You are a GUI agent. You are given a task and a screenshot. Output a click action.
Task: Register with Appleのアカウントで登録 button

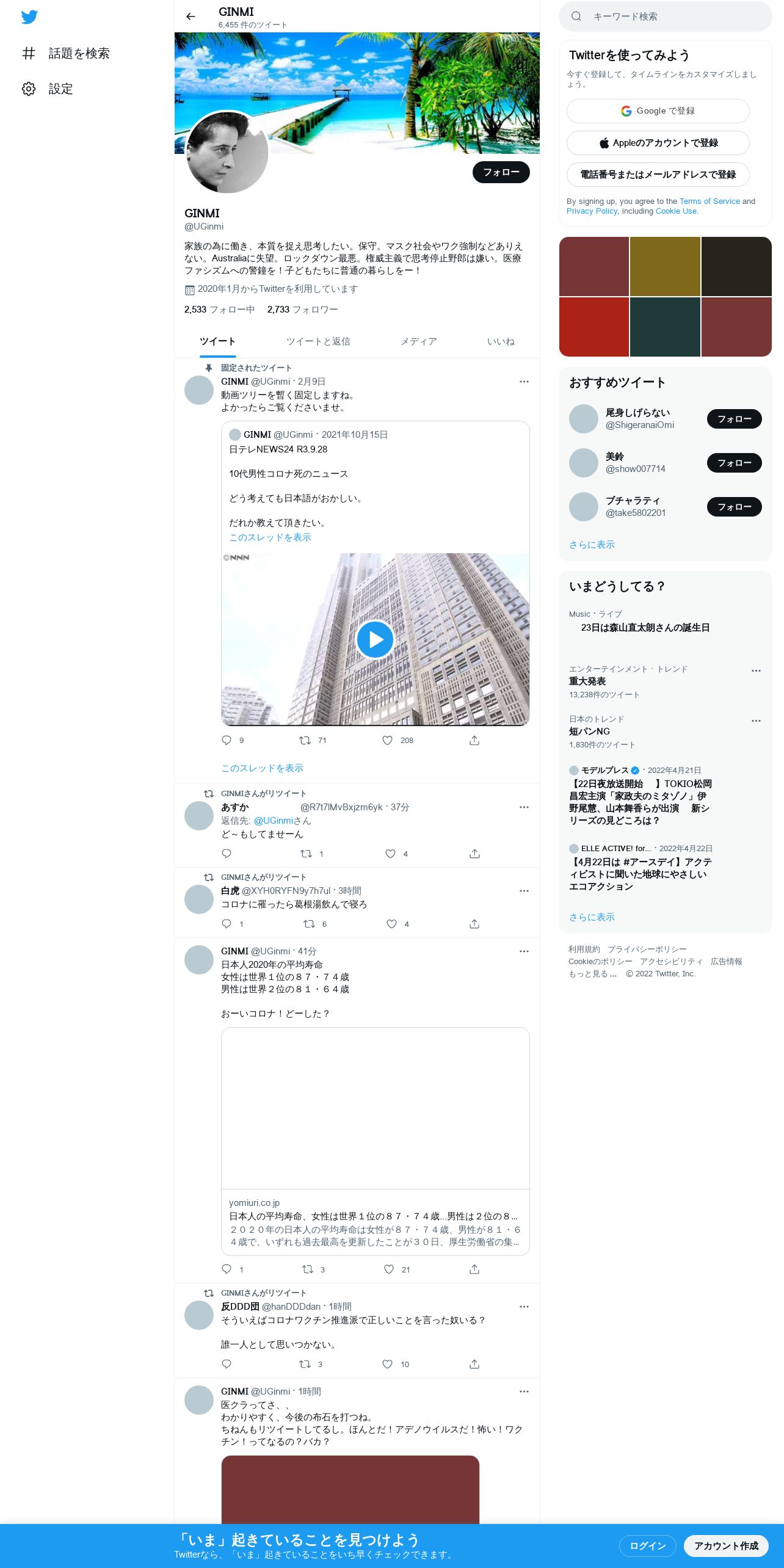click(658, 143)
